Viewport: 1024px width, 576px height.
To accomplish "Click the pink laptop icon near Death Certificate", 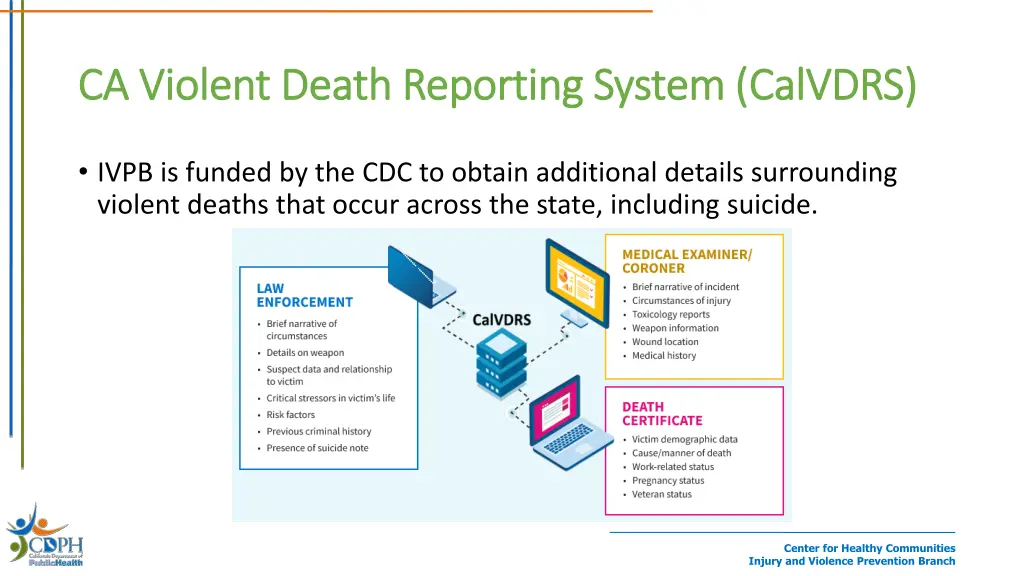I will pyautogui.click(x=571, y=423).
